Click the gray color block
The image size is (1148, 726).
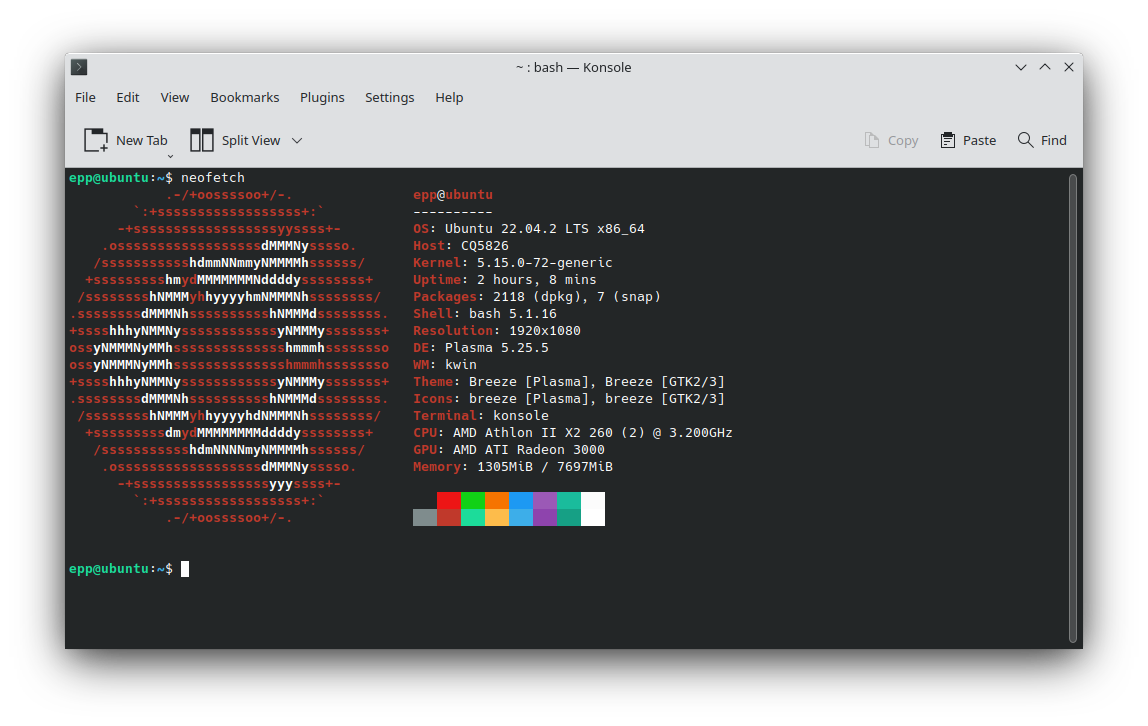425,517
